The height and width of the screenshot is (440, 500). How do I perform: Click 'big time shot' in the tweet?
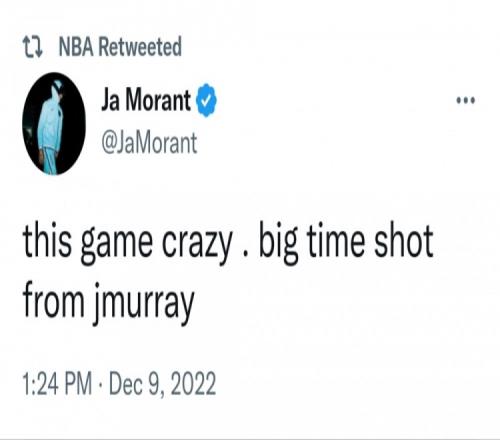pyautogui.click(x=346, y=242)
